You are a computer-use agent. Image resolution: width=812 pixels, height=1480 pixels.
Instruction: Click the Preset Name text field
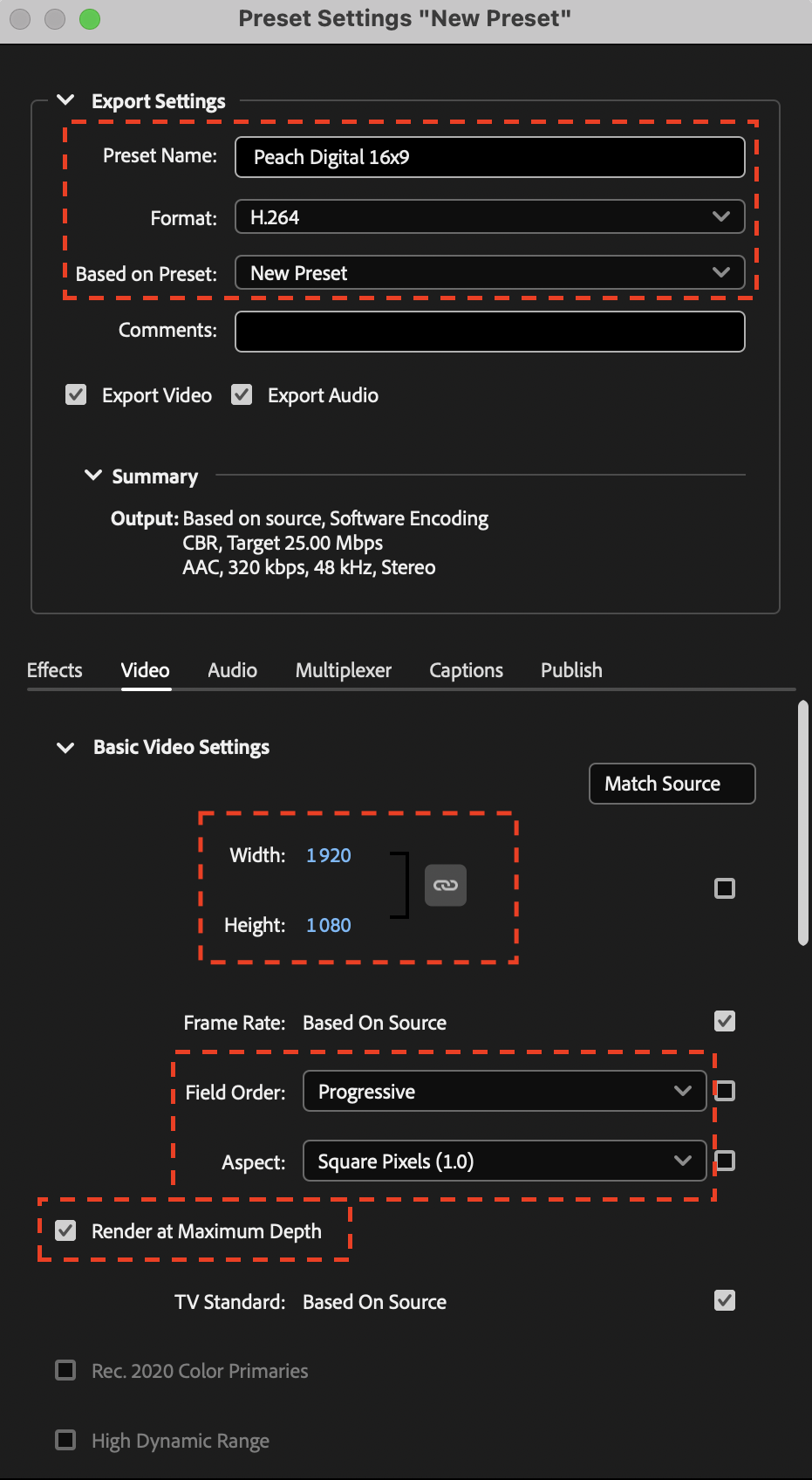(x=489, y=157)
